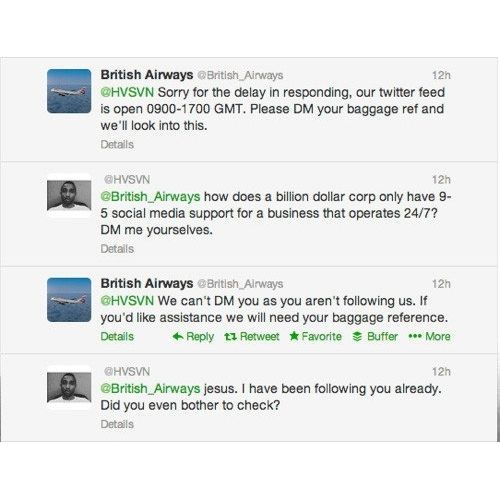The image size is (500, 500).
Task: Expand Details under the last tweet
Action: (117, 424)
